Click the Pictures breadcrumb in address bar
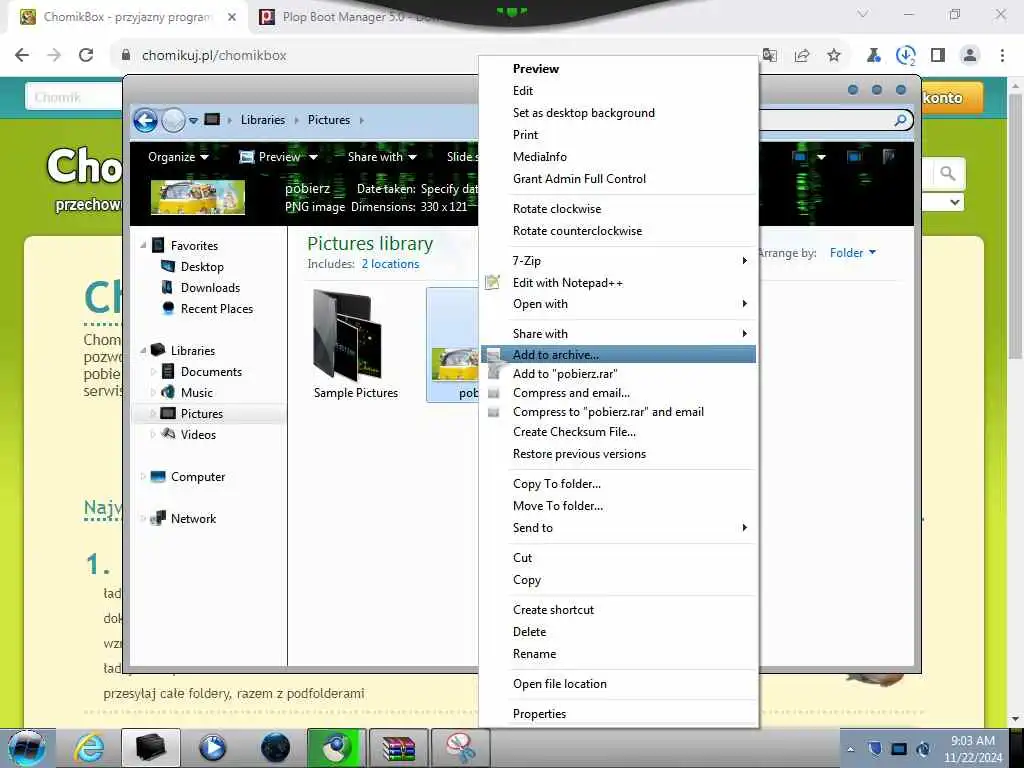 [x=328, y=120]
